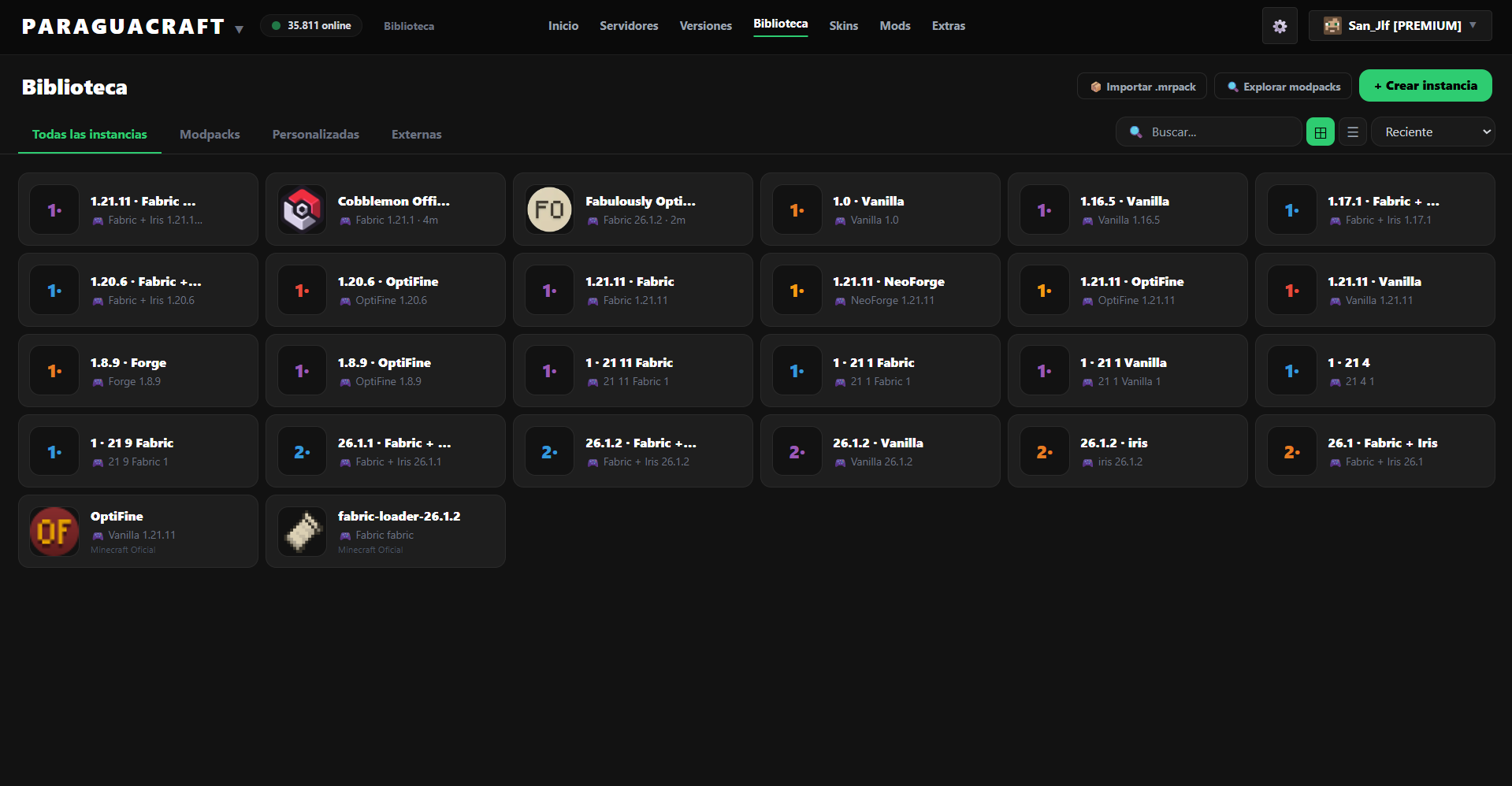This screenshot has width=1512, height=786.
Task: Select the Biblioteca navigation item
Action: point(781,24)
